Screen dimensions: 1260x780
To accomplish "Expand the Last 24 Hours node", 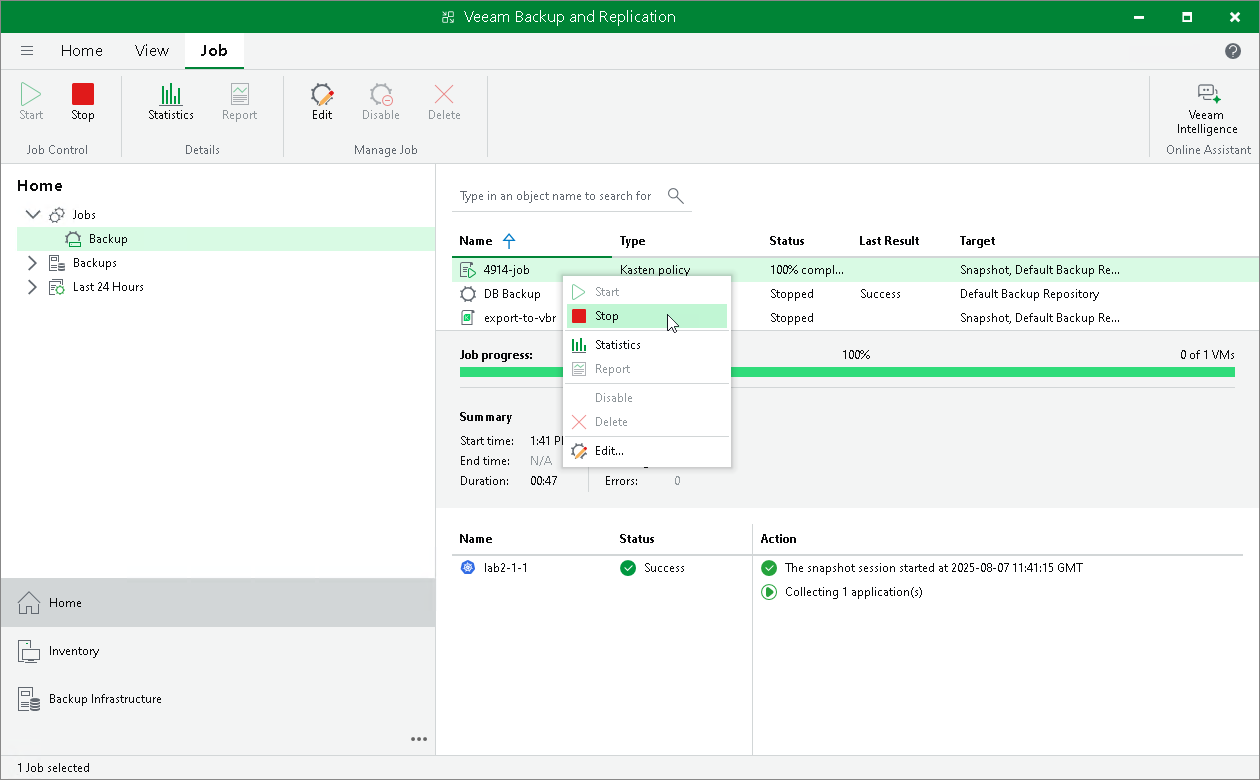I will [x=32, y=287].
